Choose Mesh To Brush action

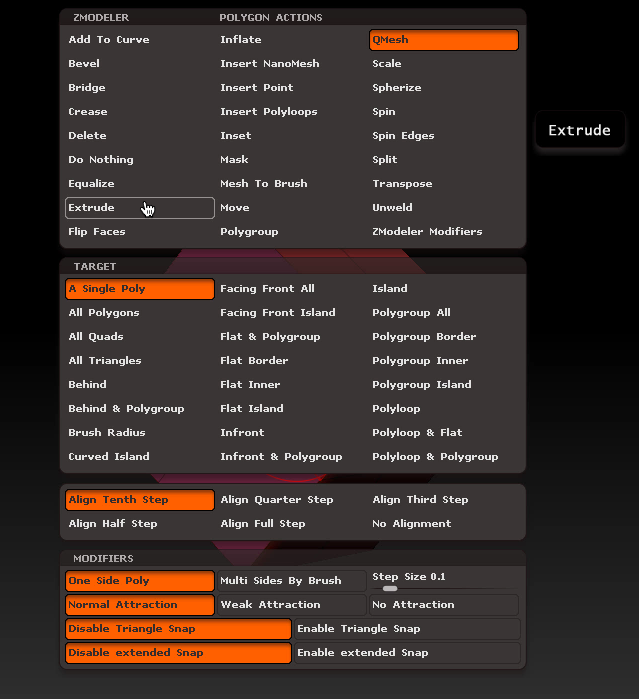(292, 184)
